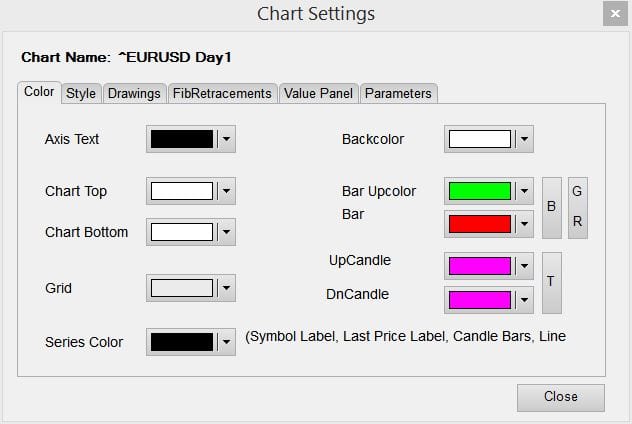
Task: Click the red Bar down color swatch
Action: click(x=480, y=224)
